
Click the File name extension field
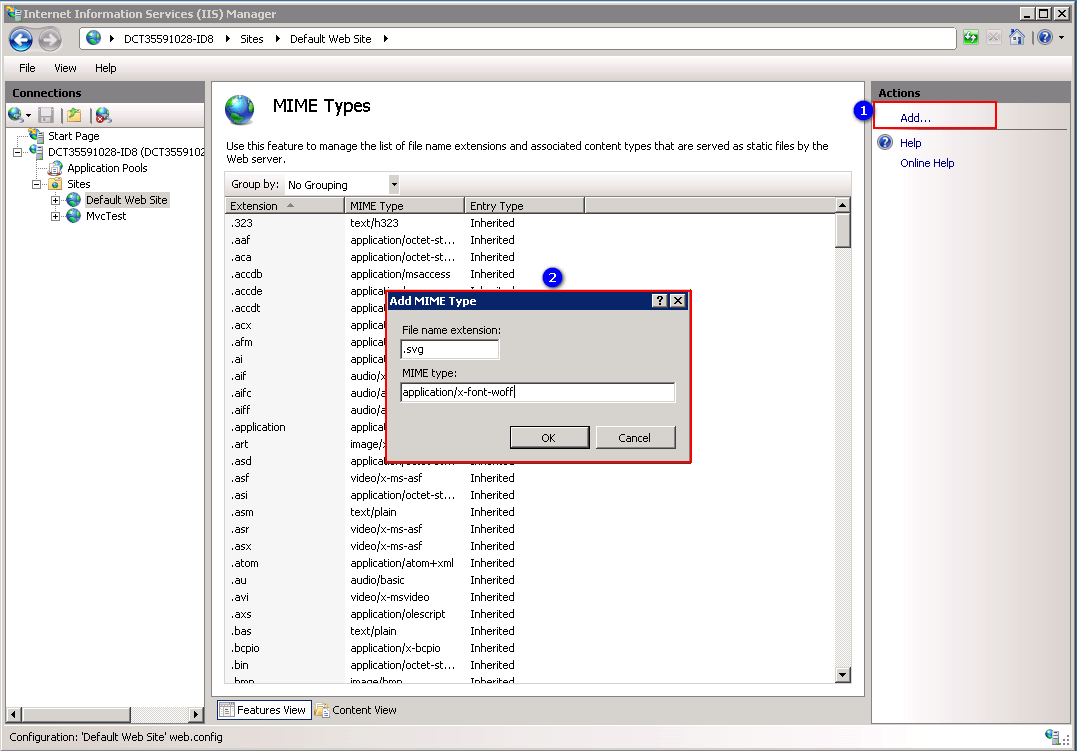point(450,350)
